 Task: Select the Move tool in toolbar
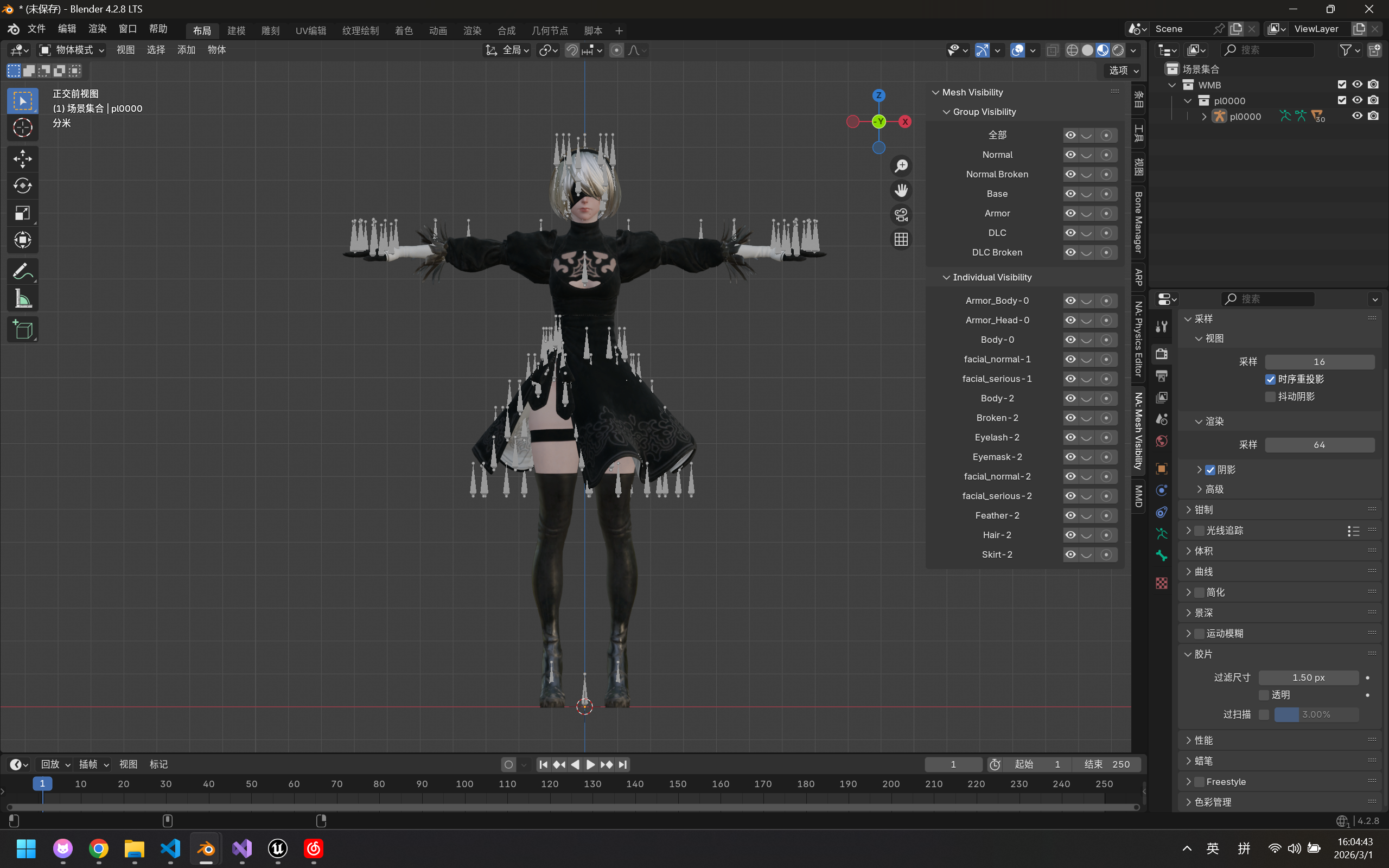(x=22, y=158)
